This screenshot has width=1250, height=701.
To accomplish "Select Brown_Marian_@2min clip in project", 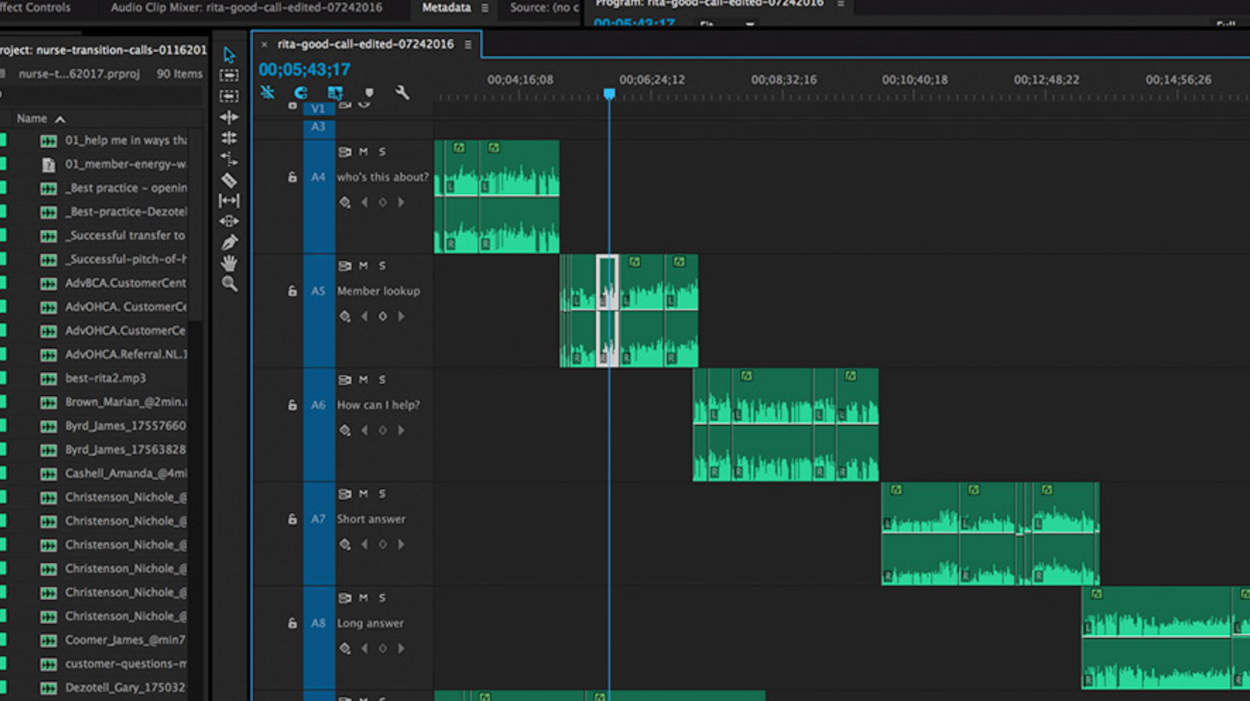I will pyautogui.click(x=126, y=402).
